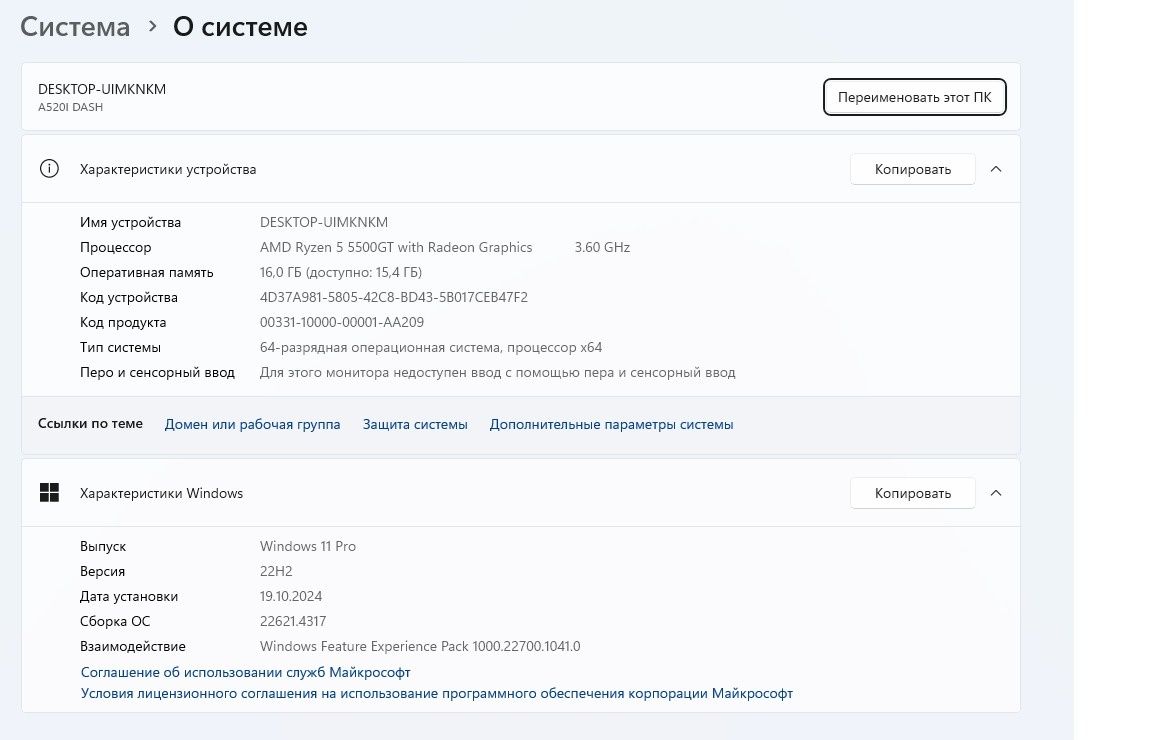Click the 16,0 ГБ memory value
The image size is (1152, 740).
pos(341,272)
